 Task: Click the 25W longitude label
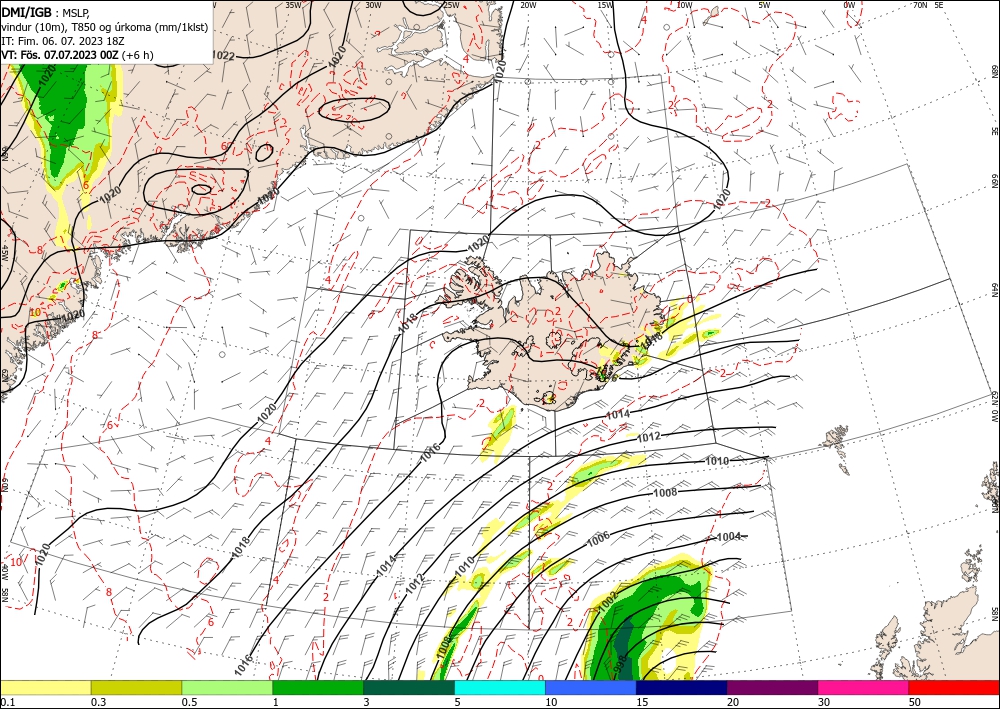pyautogui.click(x=451, y=5)
